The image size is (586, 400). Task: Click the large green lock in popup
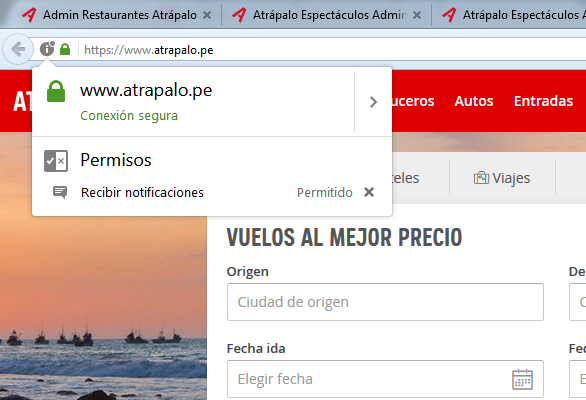(56, 91)
